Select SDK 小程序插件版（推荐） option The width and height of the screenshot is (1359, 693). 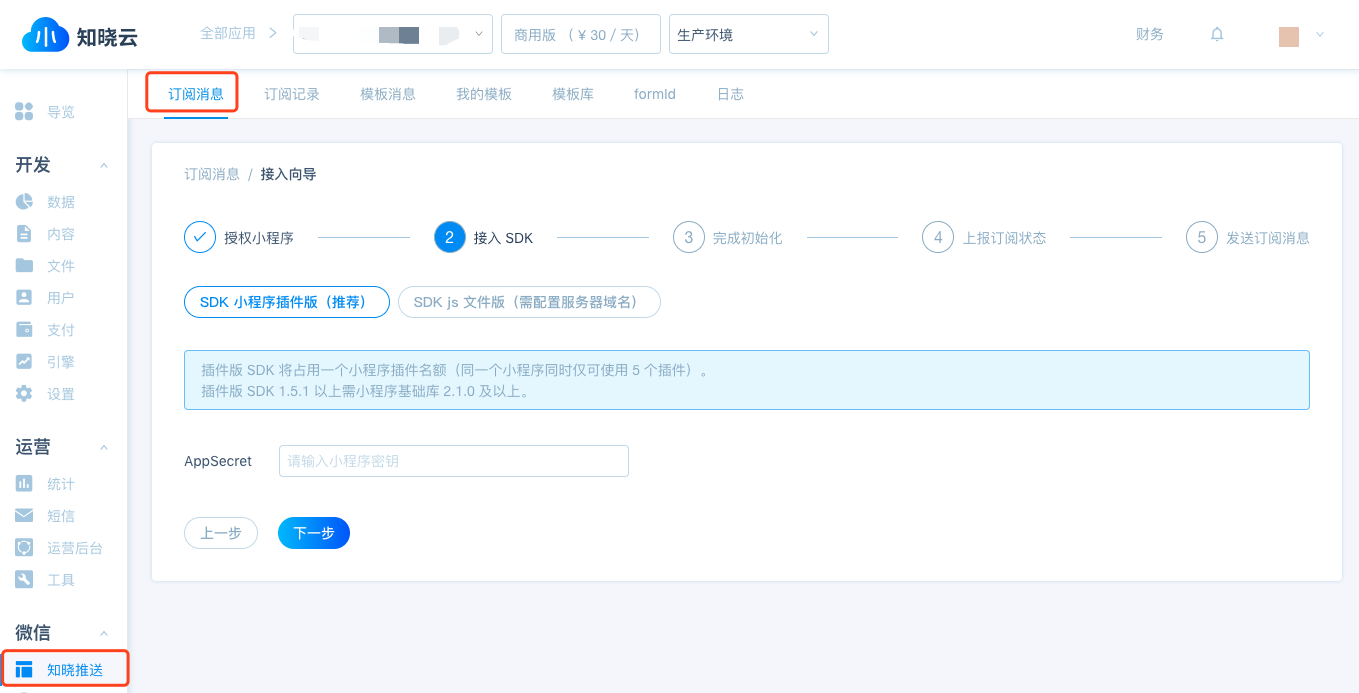point(287,302)
